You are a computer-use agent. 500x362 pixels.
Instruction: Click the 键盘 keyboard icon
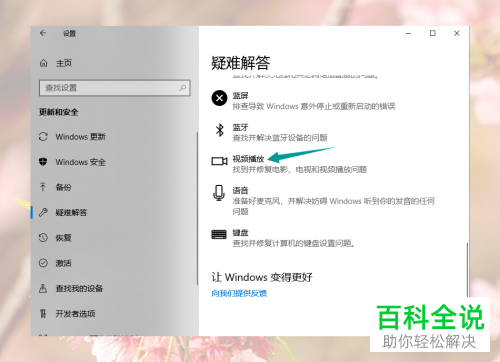pyautogui.click(x=219, y=234)
